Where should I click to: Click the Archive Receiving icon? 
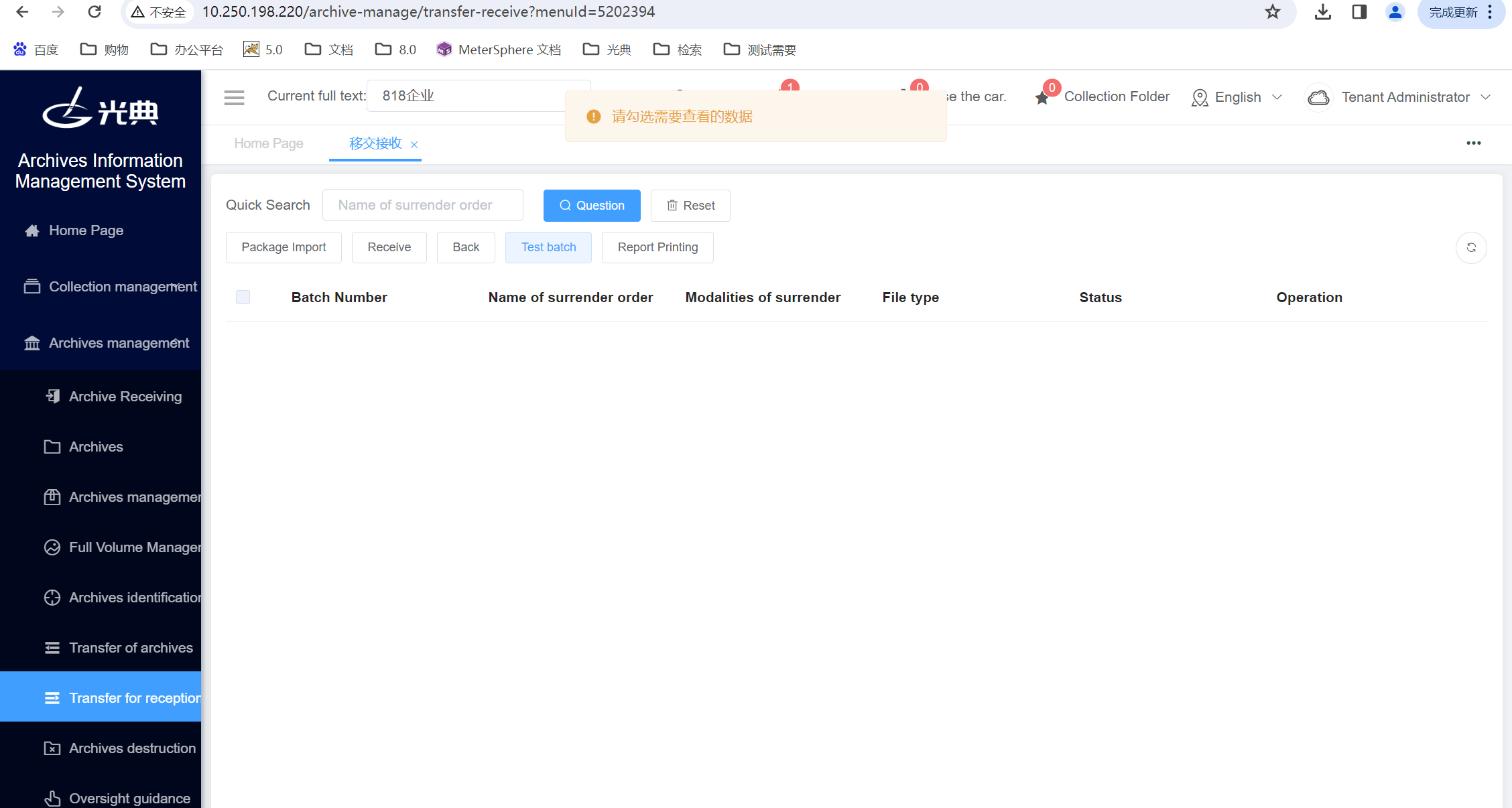coord(52,397)
